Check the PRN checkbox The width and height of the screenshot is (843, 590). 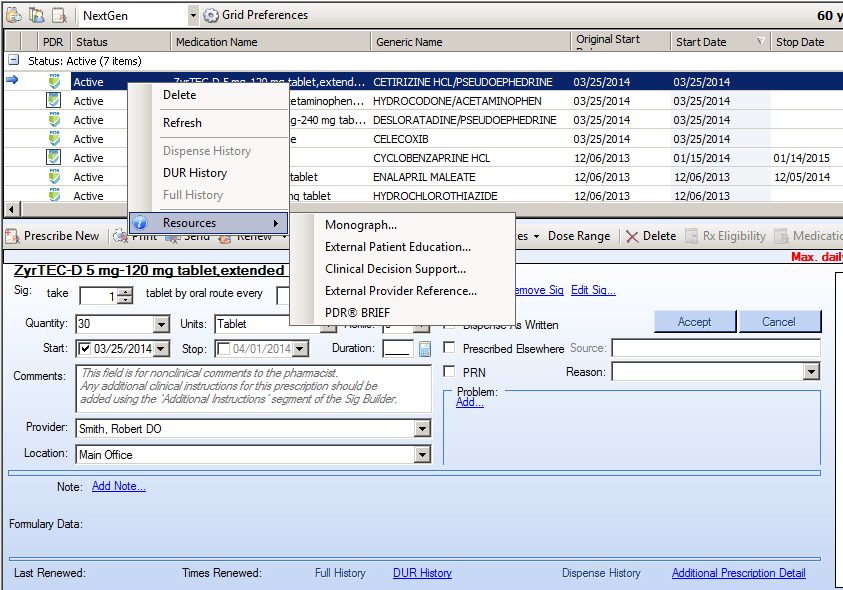[x=449, y=372]
